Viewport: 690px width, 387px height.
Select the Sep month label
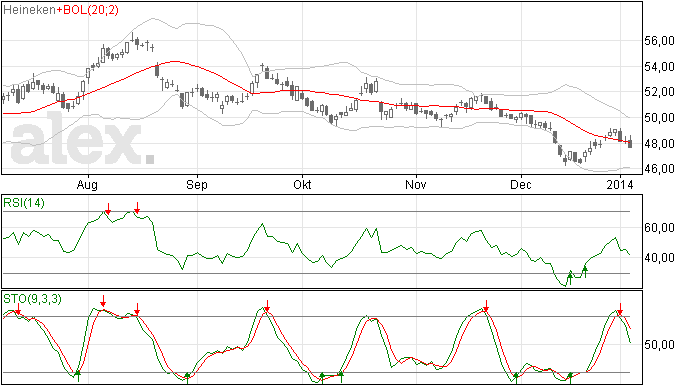[x=196, y=185]
